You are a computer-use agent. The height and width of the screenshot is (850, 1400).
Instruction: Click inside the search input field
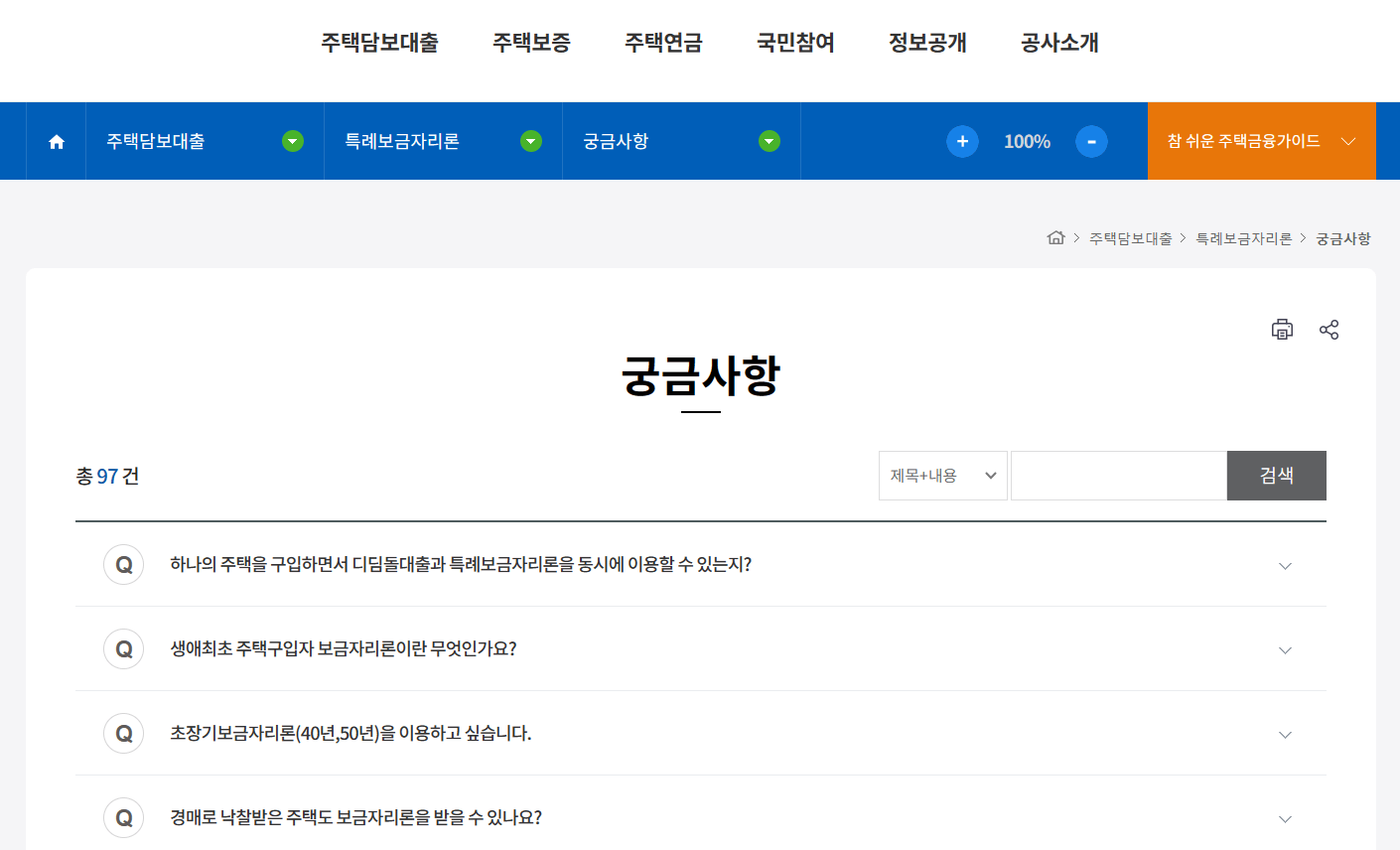pos(1119,476)
